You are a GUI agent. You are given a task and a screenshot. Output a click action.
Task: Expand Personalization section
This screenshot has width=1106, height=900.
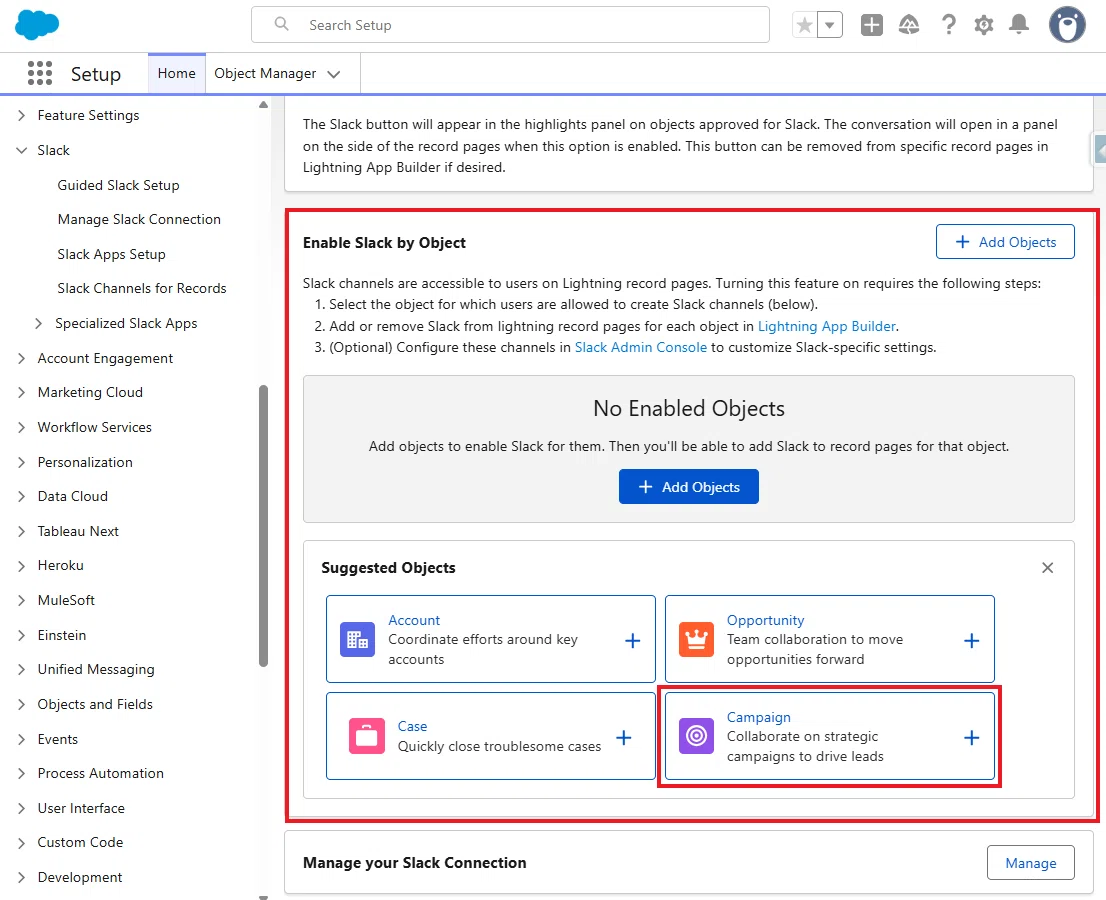(x=22, y=462)
